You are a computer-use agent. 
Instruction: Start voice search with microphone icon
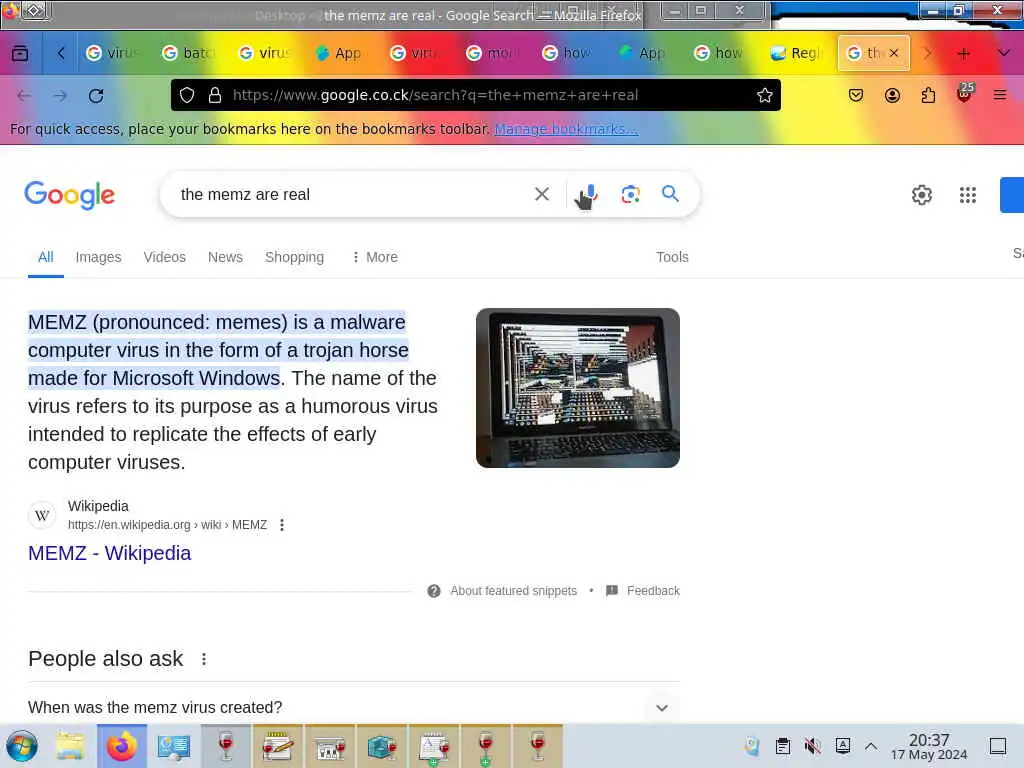pos(590,194)
